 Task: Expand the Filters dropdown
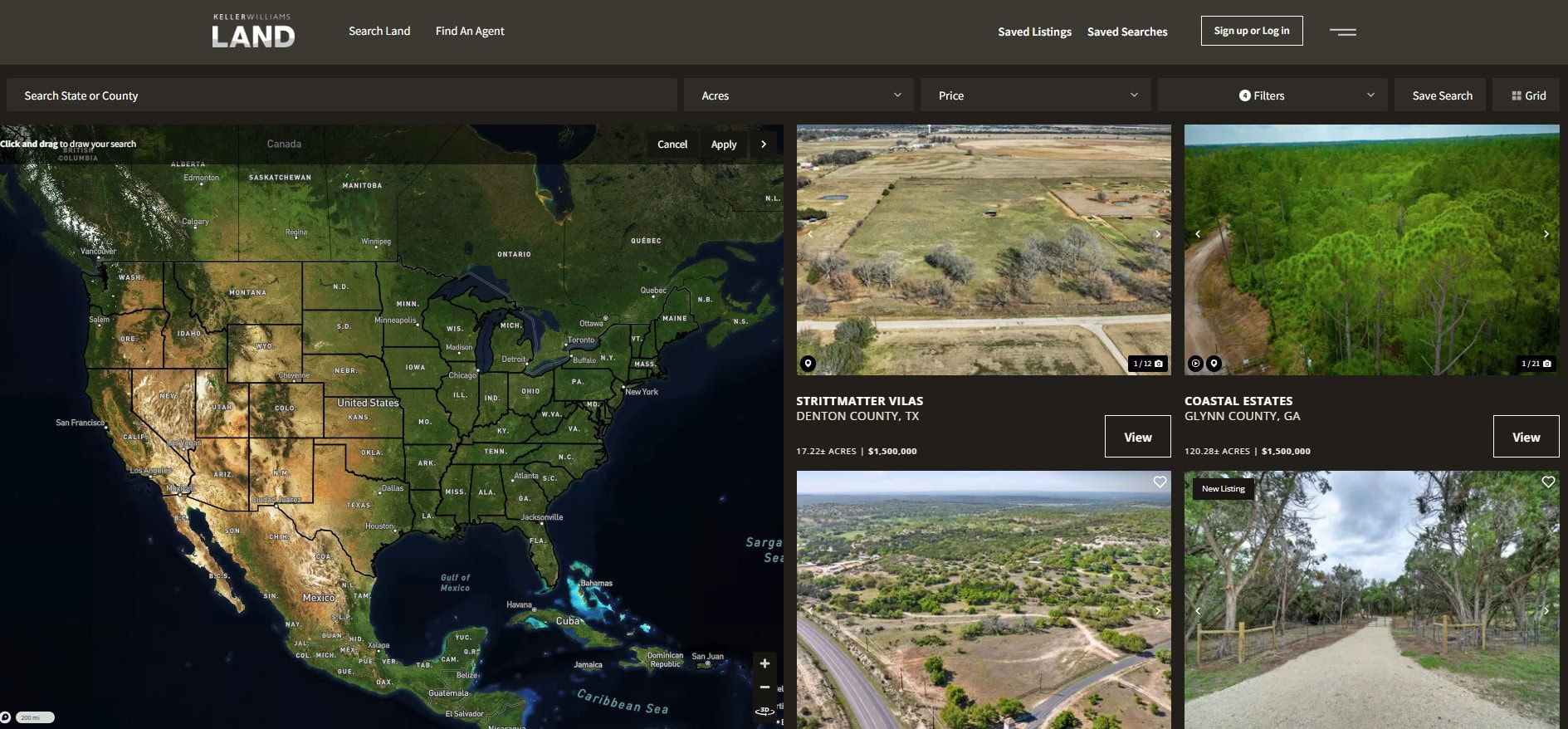(x=1272, y=95)
